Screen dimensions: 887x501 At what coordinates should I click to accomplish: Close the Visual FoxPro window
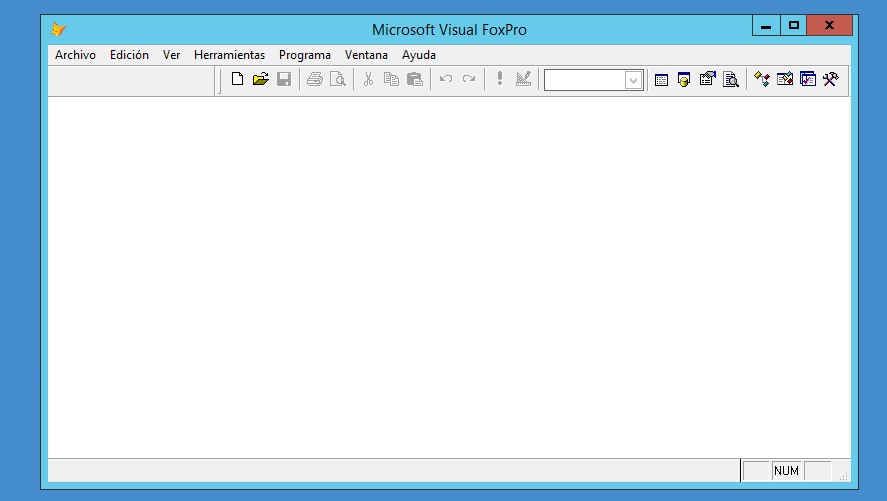(x=829, y=25)
